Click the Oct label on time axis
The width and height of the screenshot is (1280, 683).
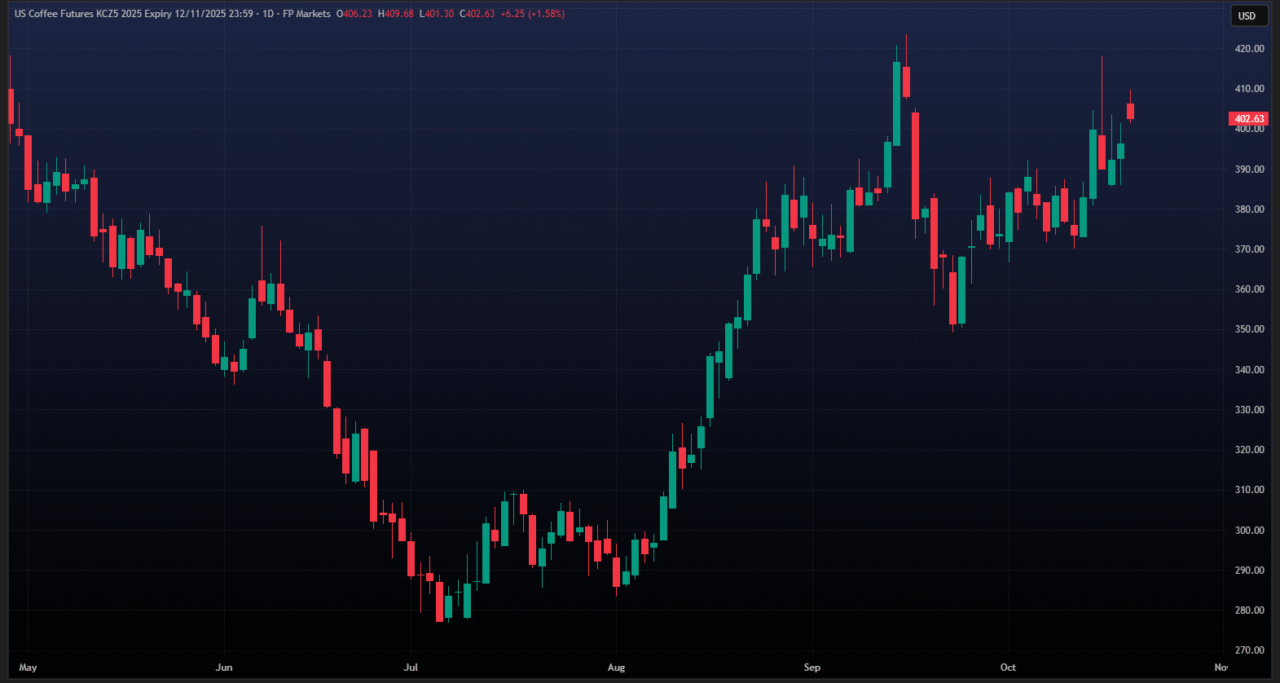[x=1008, y=667]
